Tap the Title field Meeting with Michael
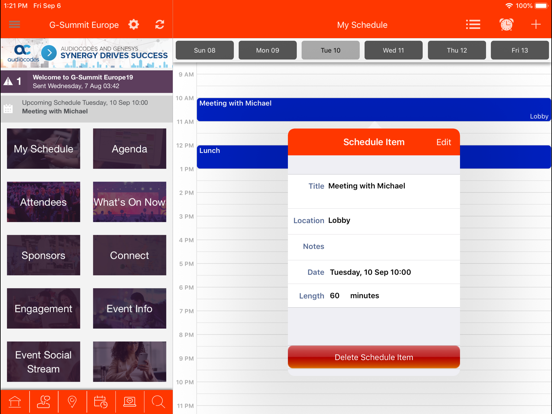This screenshot has height=414, width=552. (x=374, y=191)
